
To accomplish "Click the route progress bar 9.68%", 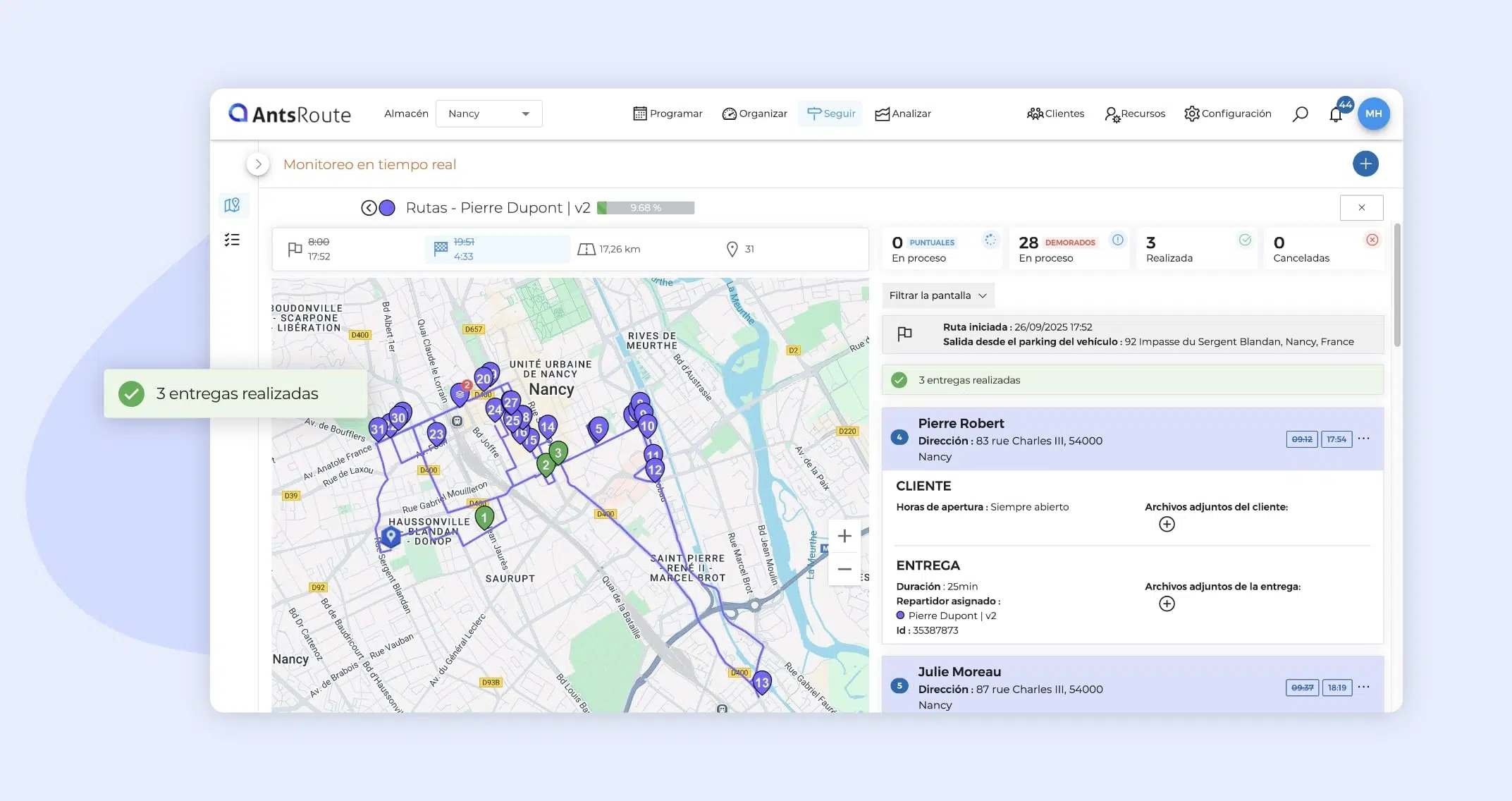I will [x=646, y=208].
